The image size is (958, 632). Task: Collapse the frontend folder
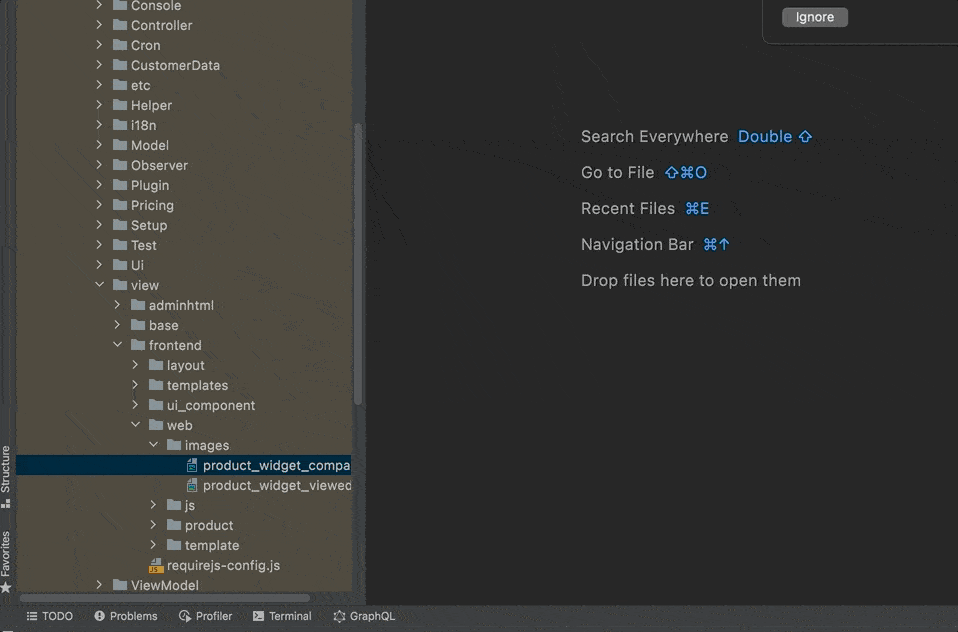click(117, 345)
